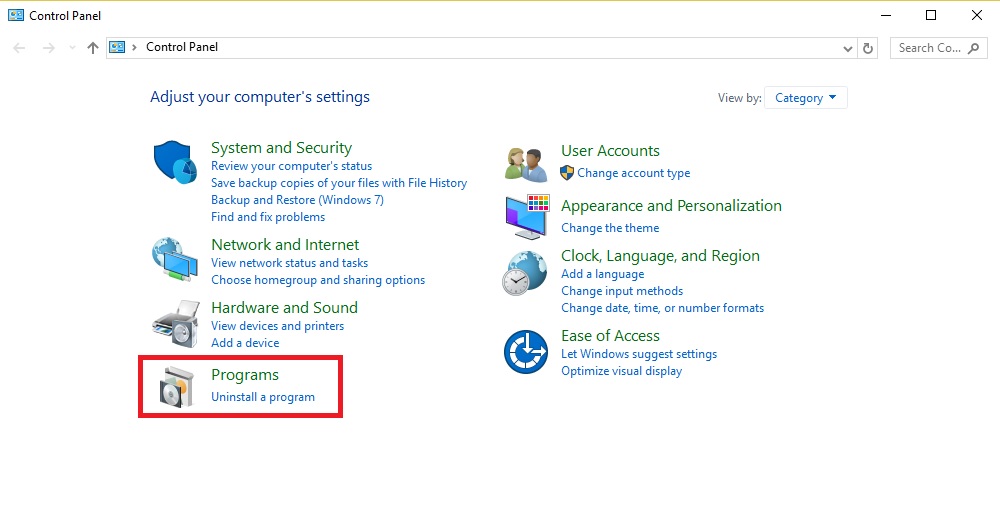Image resolution: width=1000 pixels, height=517 pixels.
Task: Click Backup and Restore (Windows 7)
Action: click(x=297, y=200)
